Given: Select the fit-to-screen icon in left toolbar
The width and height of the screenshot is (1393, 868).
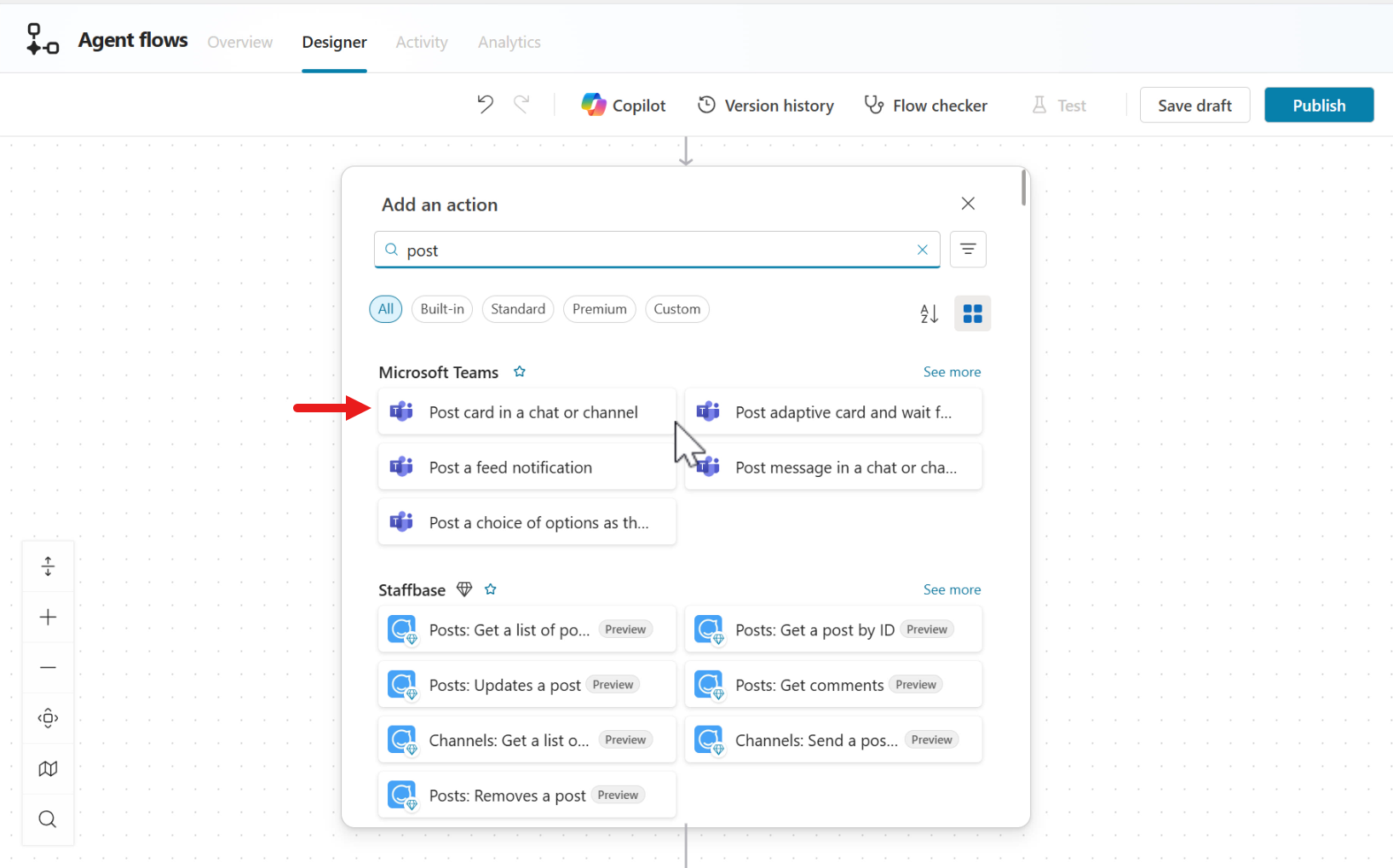Looking at the screenshot, I should coord(48,566).
